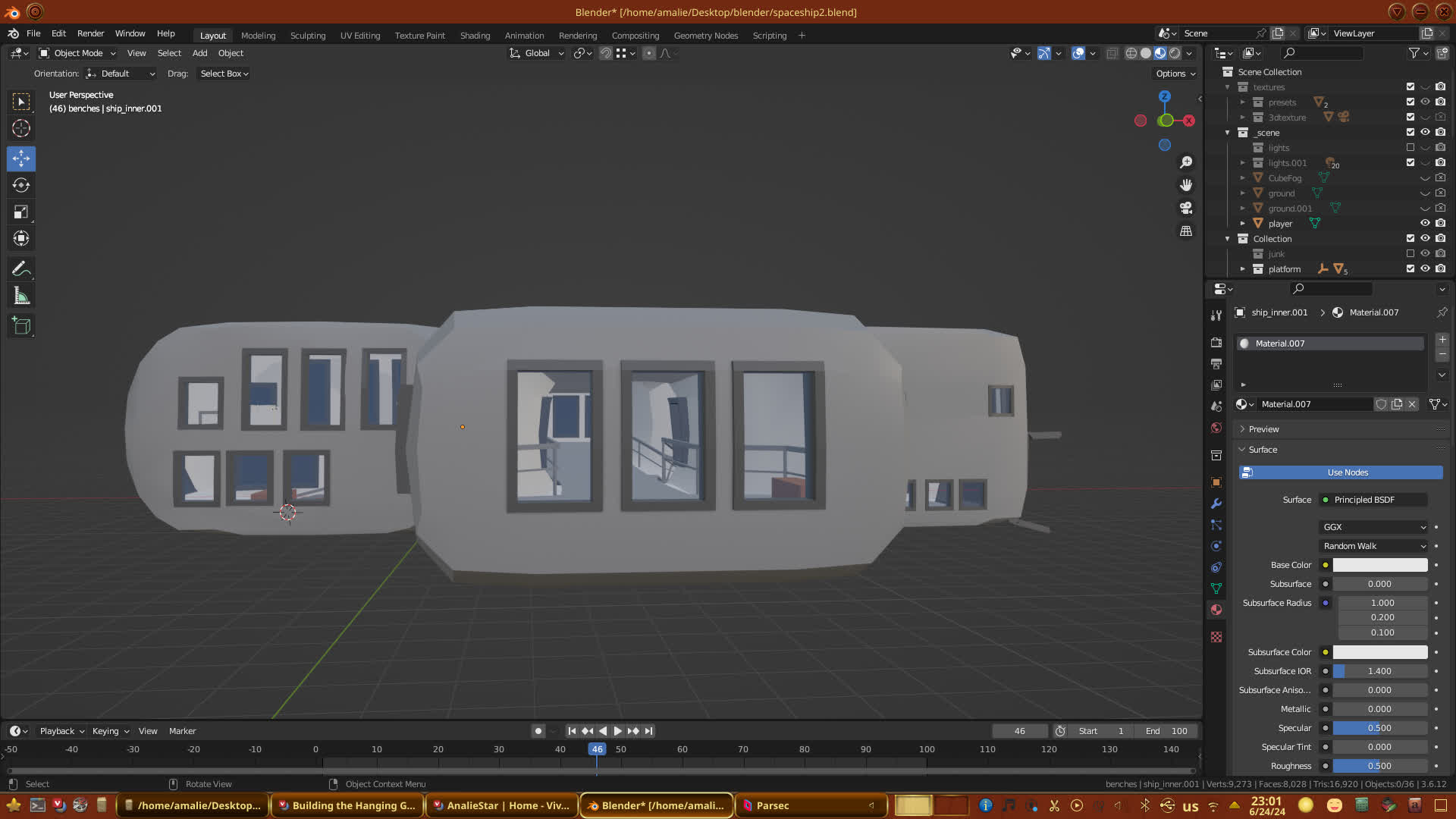Hide the player object in outliner
This screenshot has width=1456, height=819.
click(1425, 223)
